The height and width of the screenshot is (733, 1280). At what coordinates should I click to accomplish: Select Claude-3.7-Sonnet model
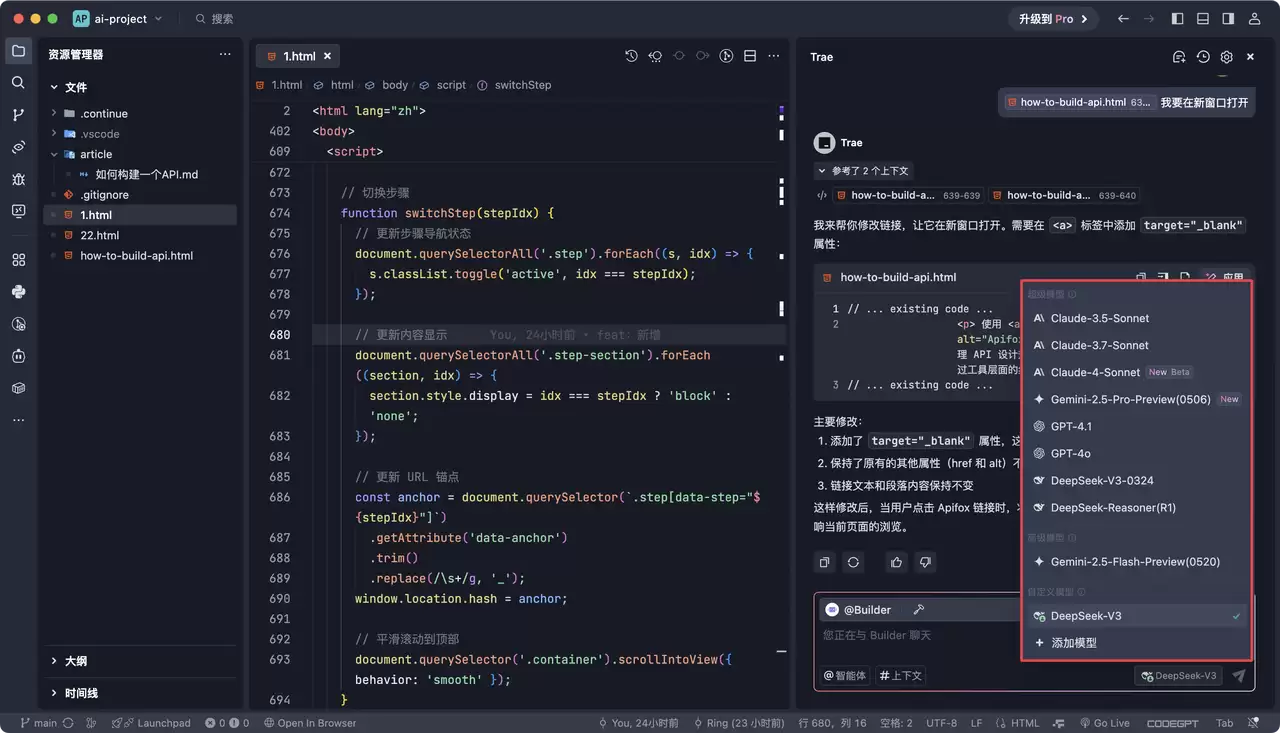tap(1137, 345)
